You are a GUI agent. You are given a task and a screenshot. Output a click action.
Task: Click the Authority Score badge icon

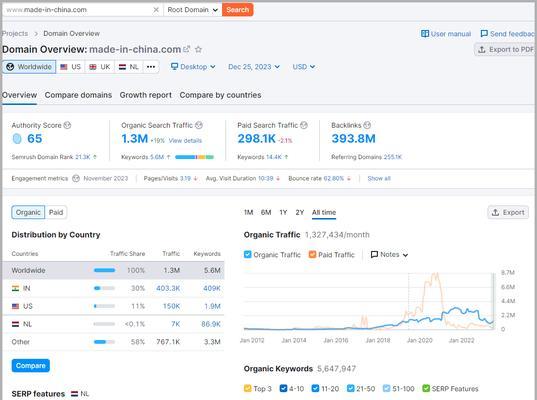[17, 139]
